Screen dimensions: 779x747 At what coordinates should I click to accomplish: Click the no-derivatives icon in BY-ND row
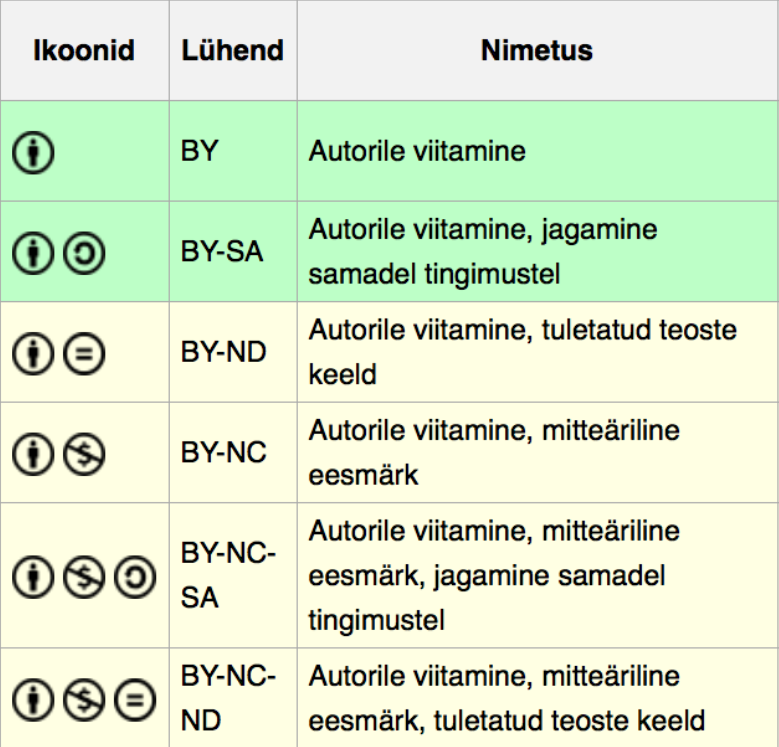click(x=84, y=354)
